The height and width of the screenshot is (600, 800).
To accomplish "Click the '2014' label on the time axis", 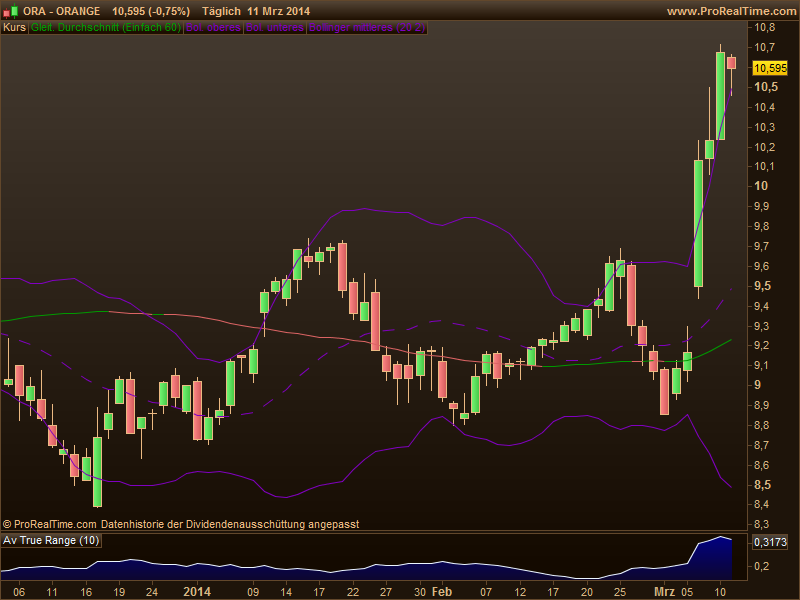I will [x=197, y=592].
